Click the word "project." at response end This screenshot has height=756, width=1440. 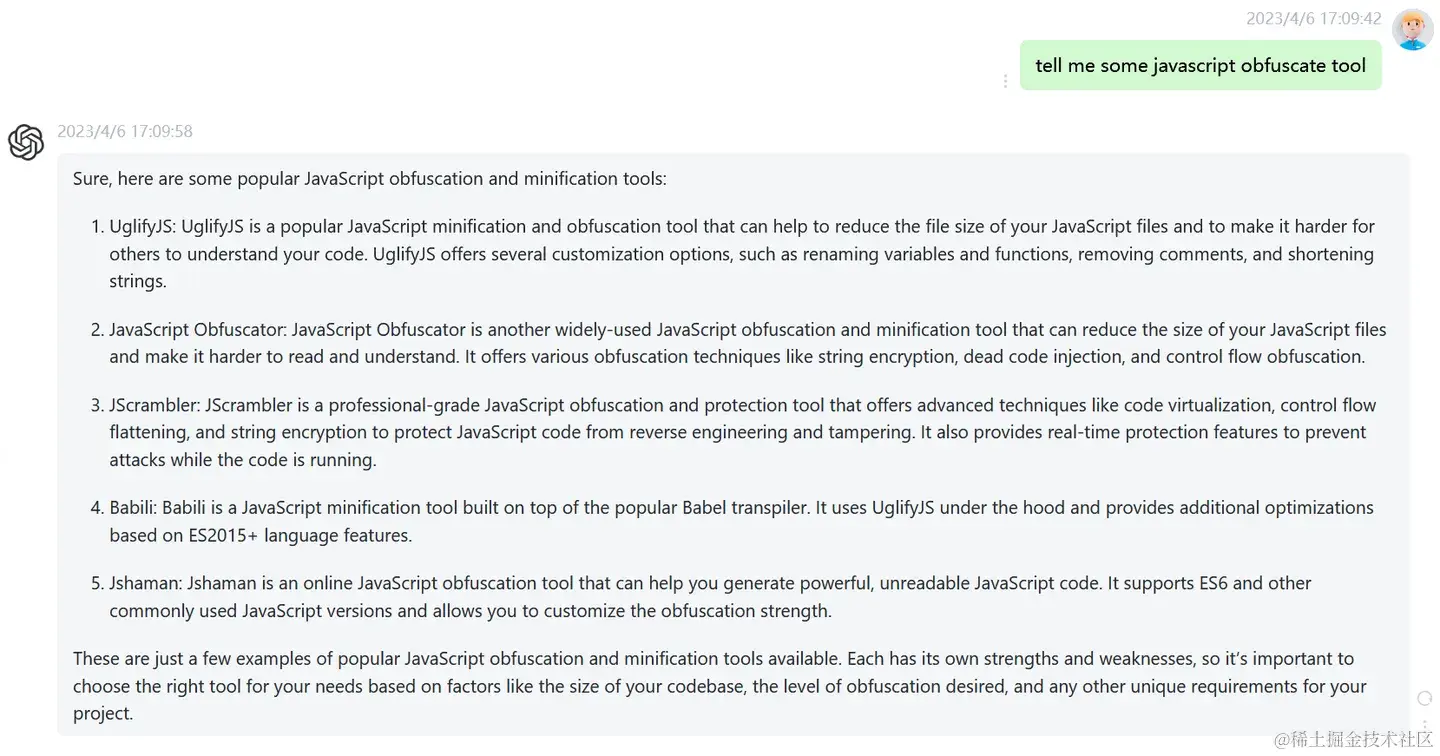(x=103, y=714)
